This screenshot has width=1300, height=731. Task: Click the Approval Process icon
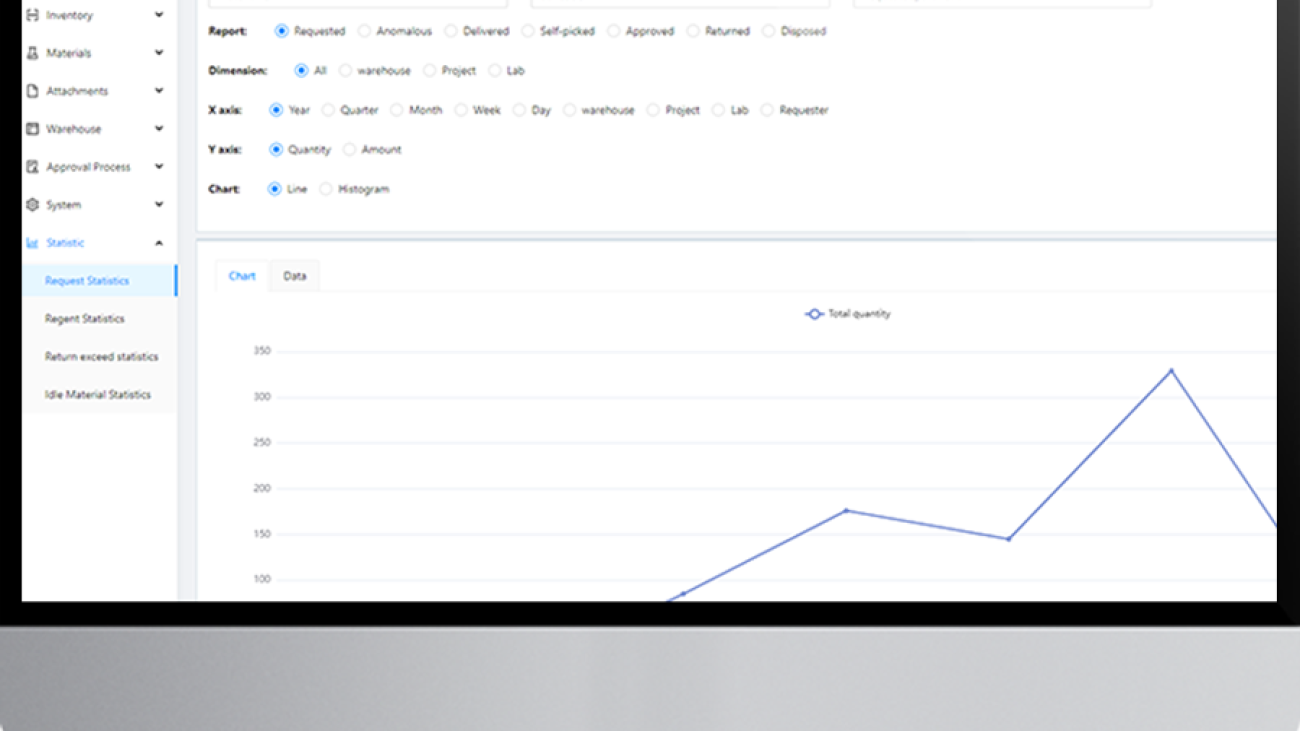32,167
